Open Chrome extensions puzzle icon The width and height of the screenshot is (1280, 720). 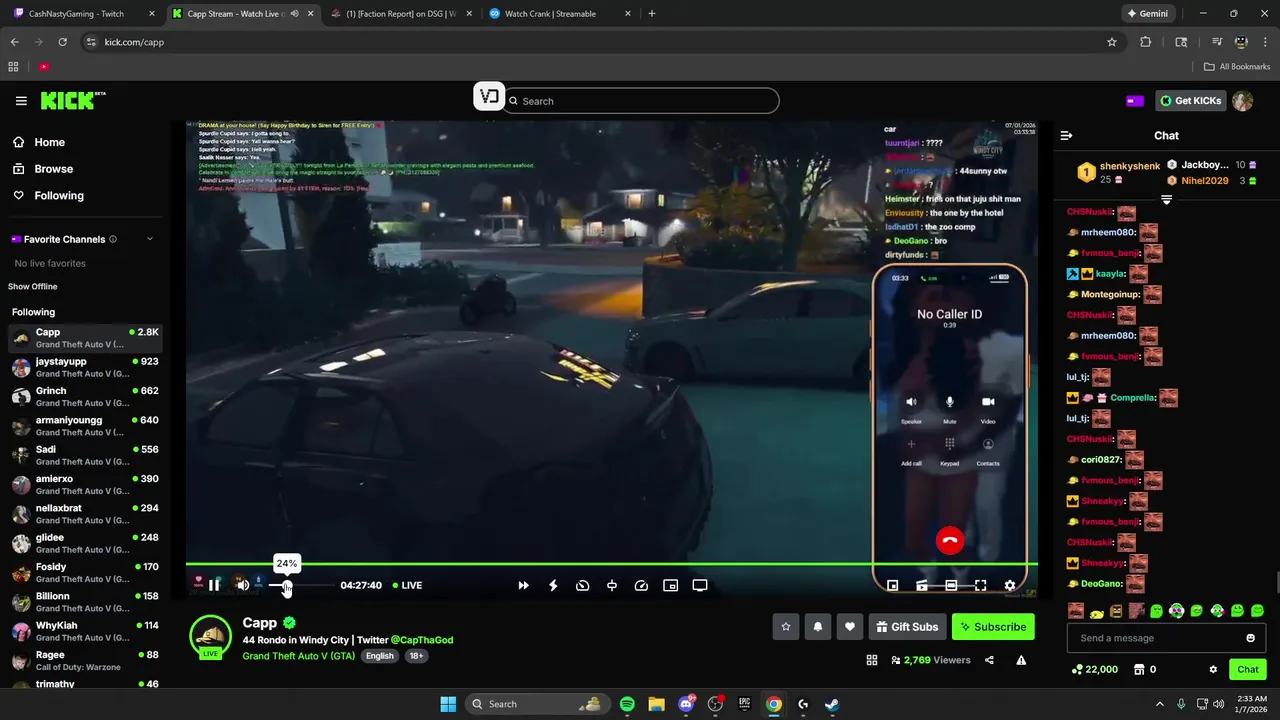[x=1146, y=42]
